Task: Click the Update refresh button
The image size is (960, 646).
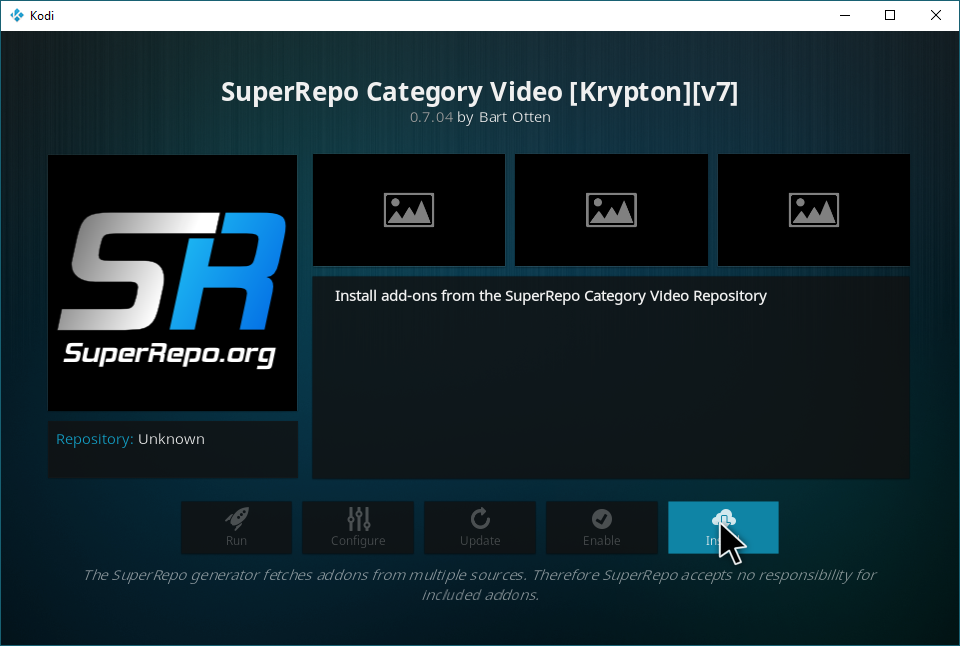Action: [x=480, y=527]
